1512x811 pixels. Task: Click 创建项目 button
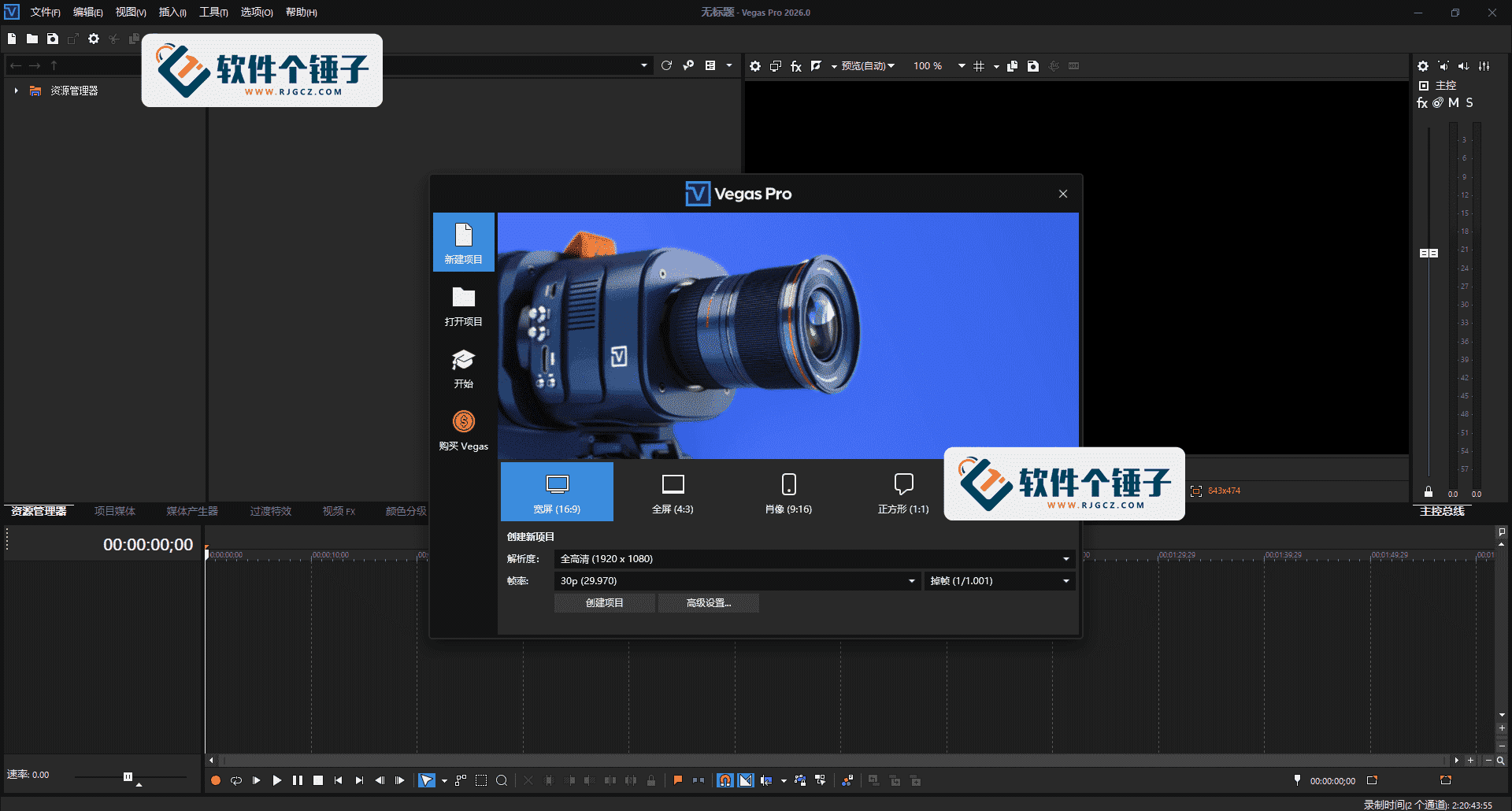point(605,603)
